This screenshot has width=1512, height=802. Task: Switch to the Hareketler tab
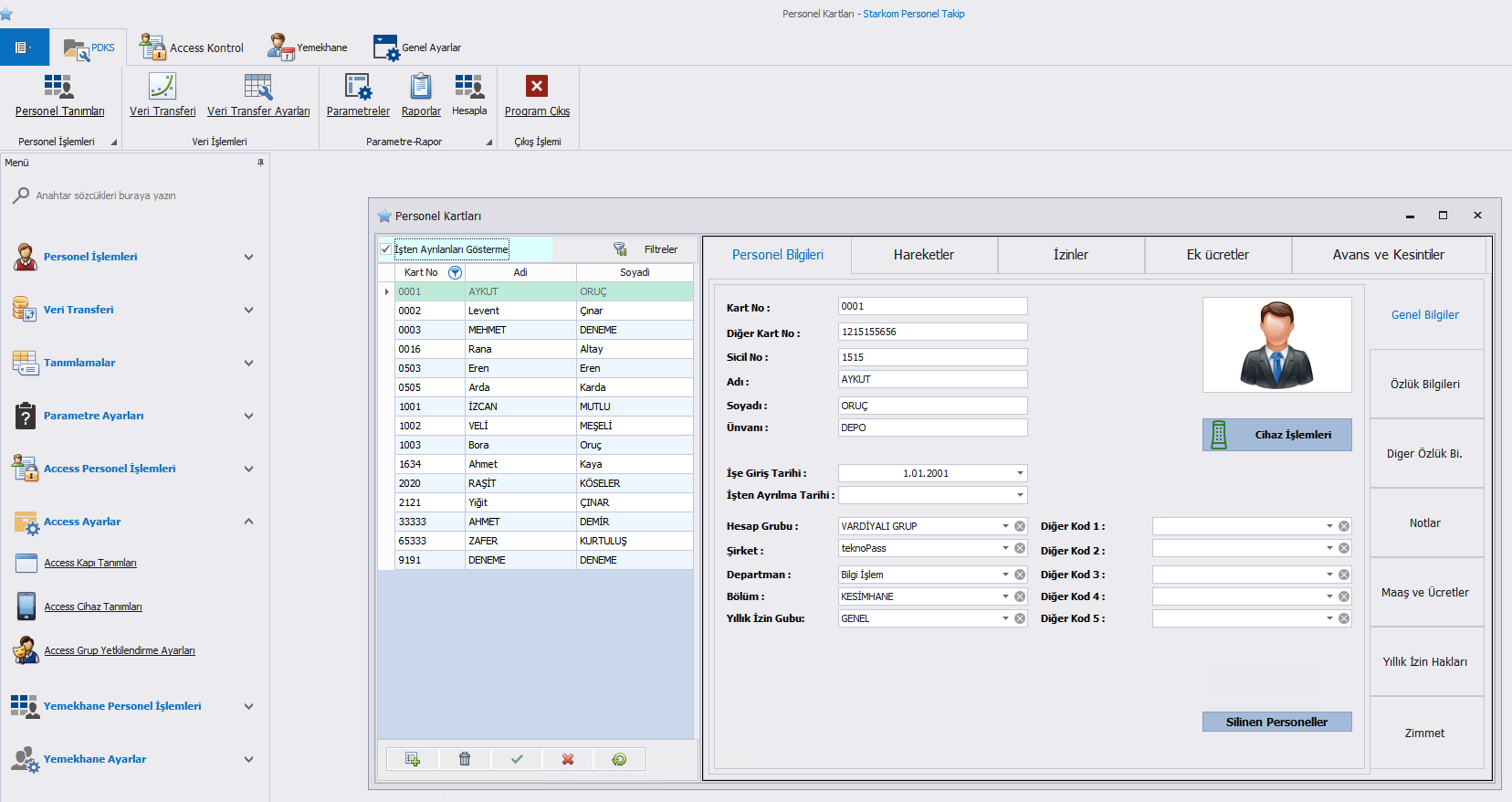[923, 255]
